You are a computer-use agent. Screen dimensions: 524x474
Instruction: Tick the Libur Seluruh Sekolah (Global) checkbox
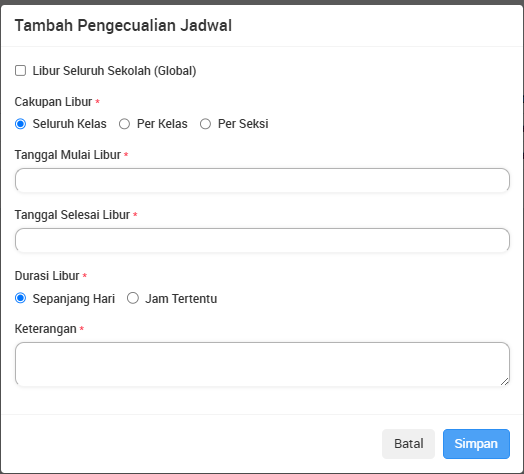[20, 71]
